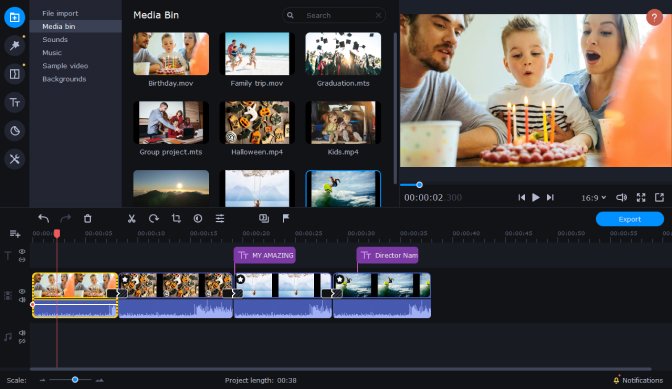Screen dimensions: 672x389
Task: Click the timeline Scale slider handle
Action: [x=75, y=380]
